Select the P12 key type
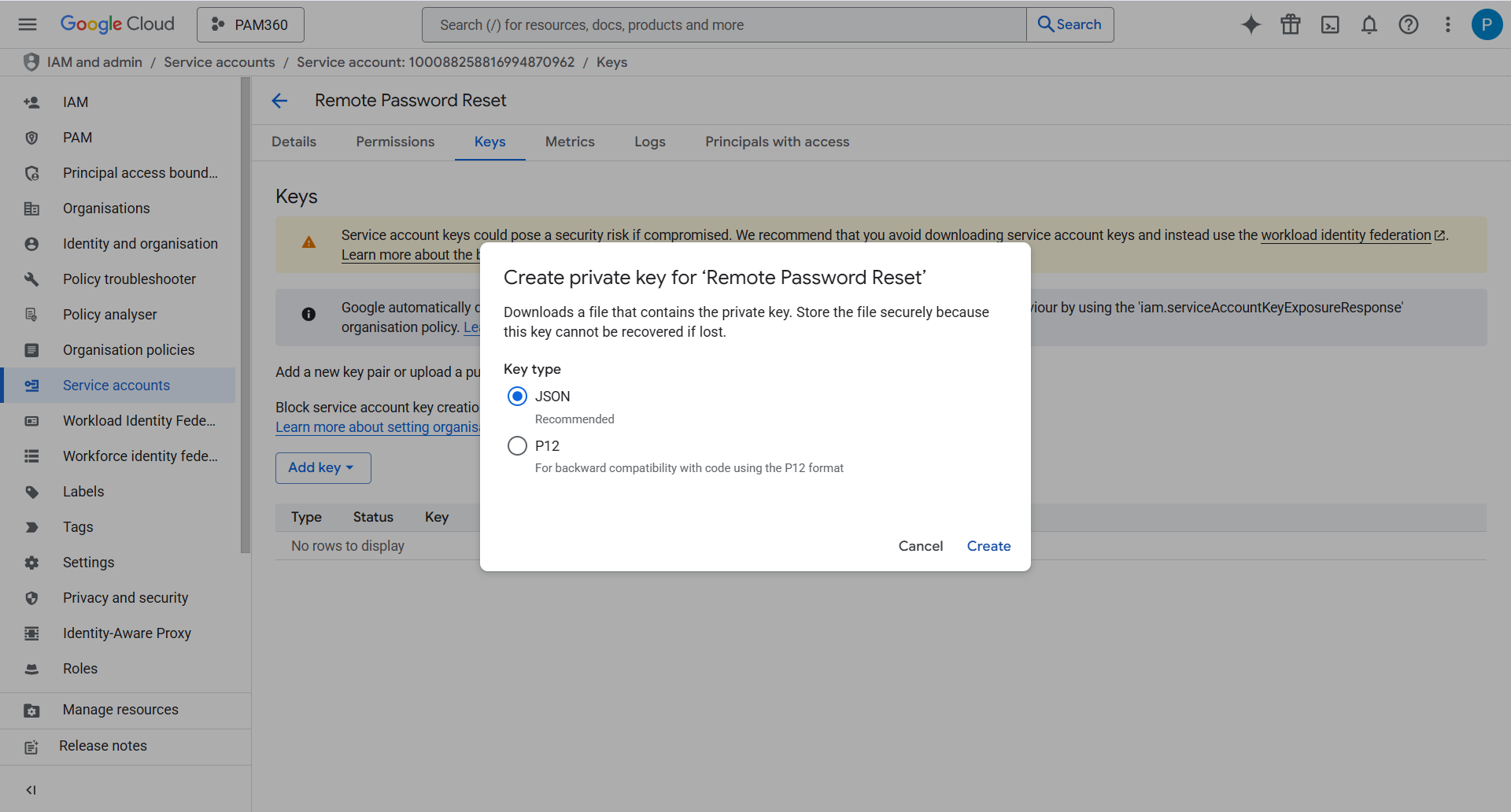The image size is (1511, 812). click(517, 445)
